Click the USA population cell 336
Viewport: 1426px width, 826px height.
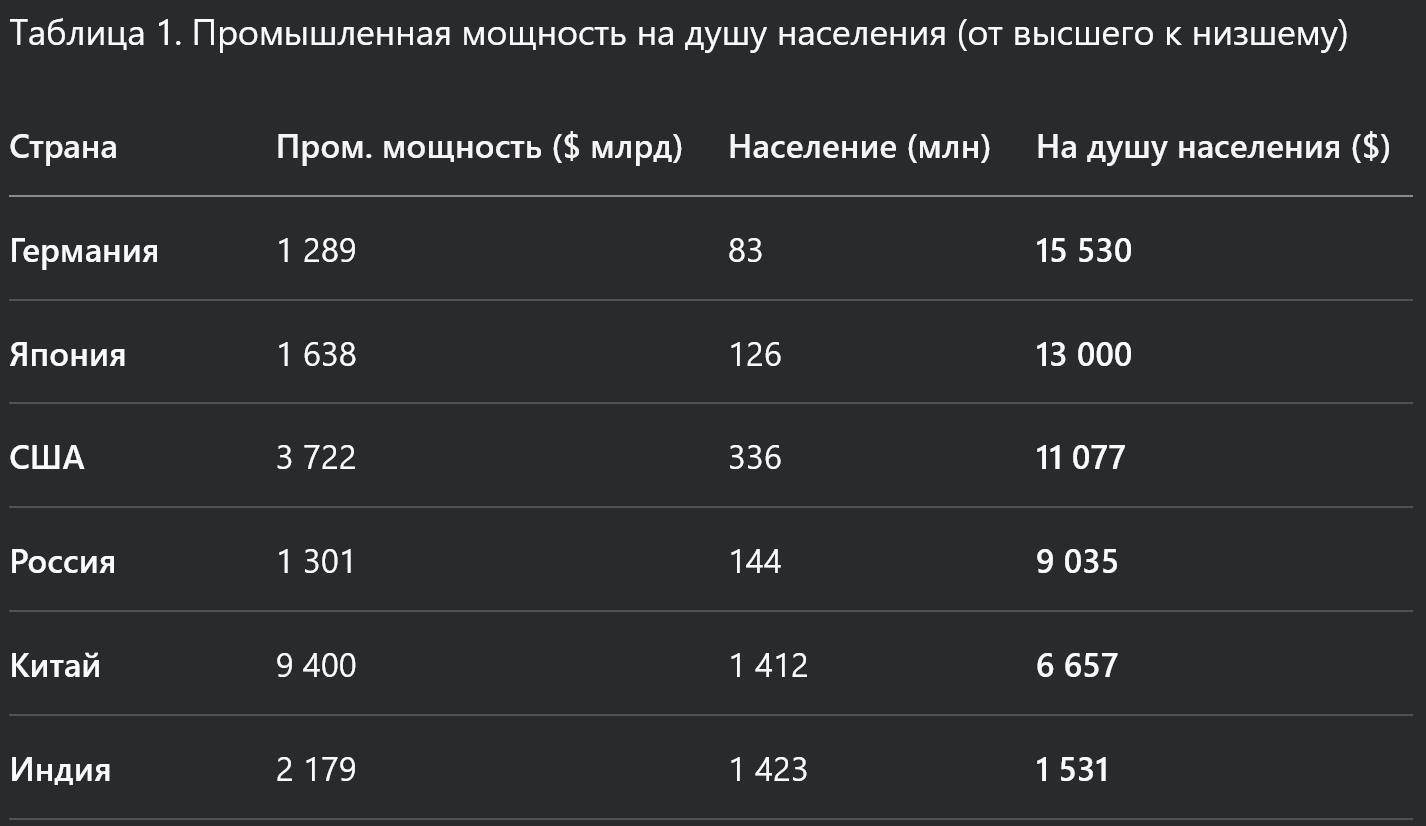tap(754, 458)
